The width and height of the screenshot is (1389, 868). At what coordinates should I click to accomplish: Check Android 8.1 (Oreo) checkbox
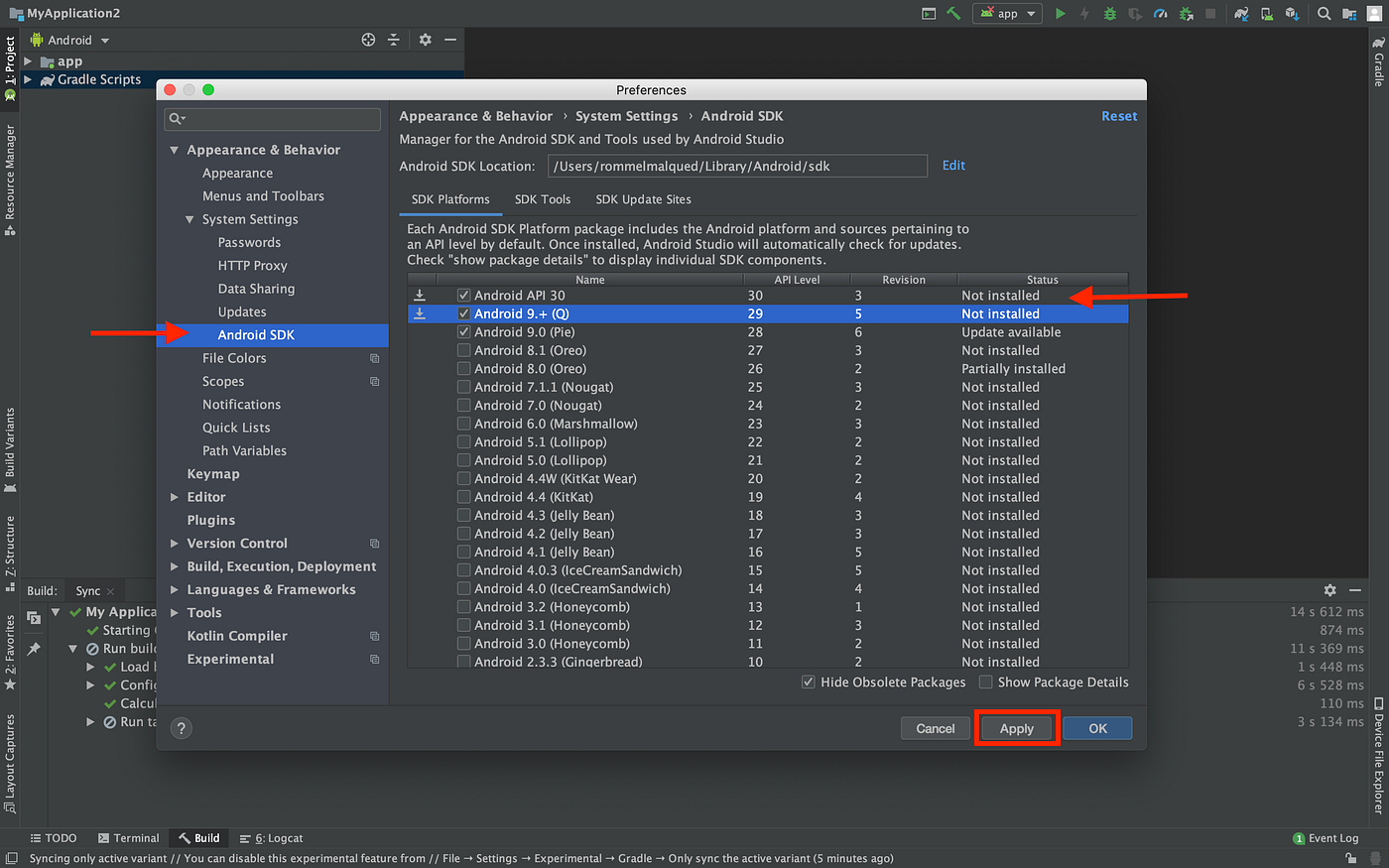tap(463, 350)
